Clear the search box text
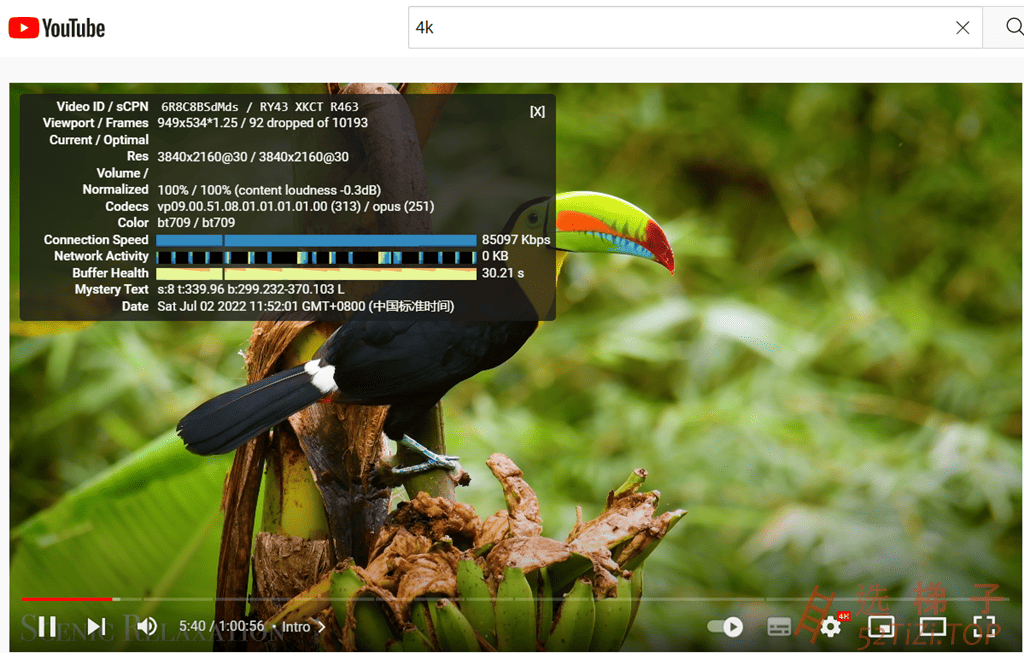The image size is (1024, 653). coord(962,28)
